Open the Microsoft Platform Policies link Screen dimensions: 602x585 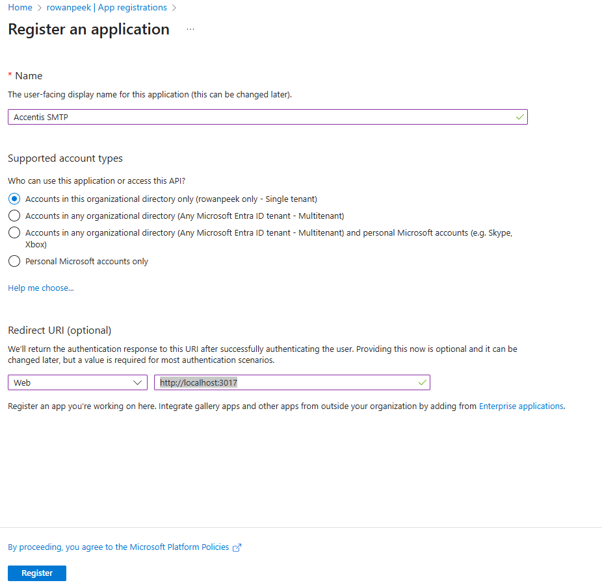(x=118, y=547)
